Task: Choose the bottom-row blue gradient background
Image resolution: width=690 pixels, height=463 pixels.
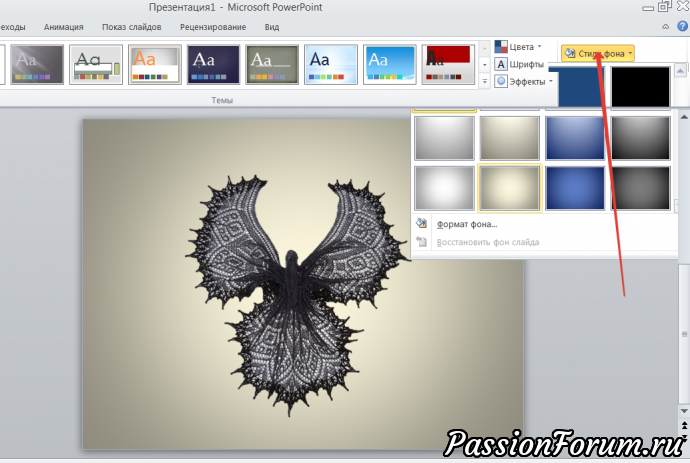Action: pyautogui.click(x=575, y=187)
